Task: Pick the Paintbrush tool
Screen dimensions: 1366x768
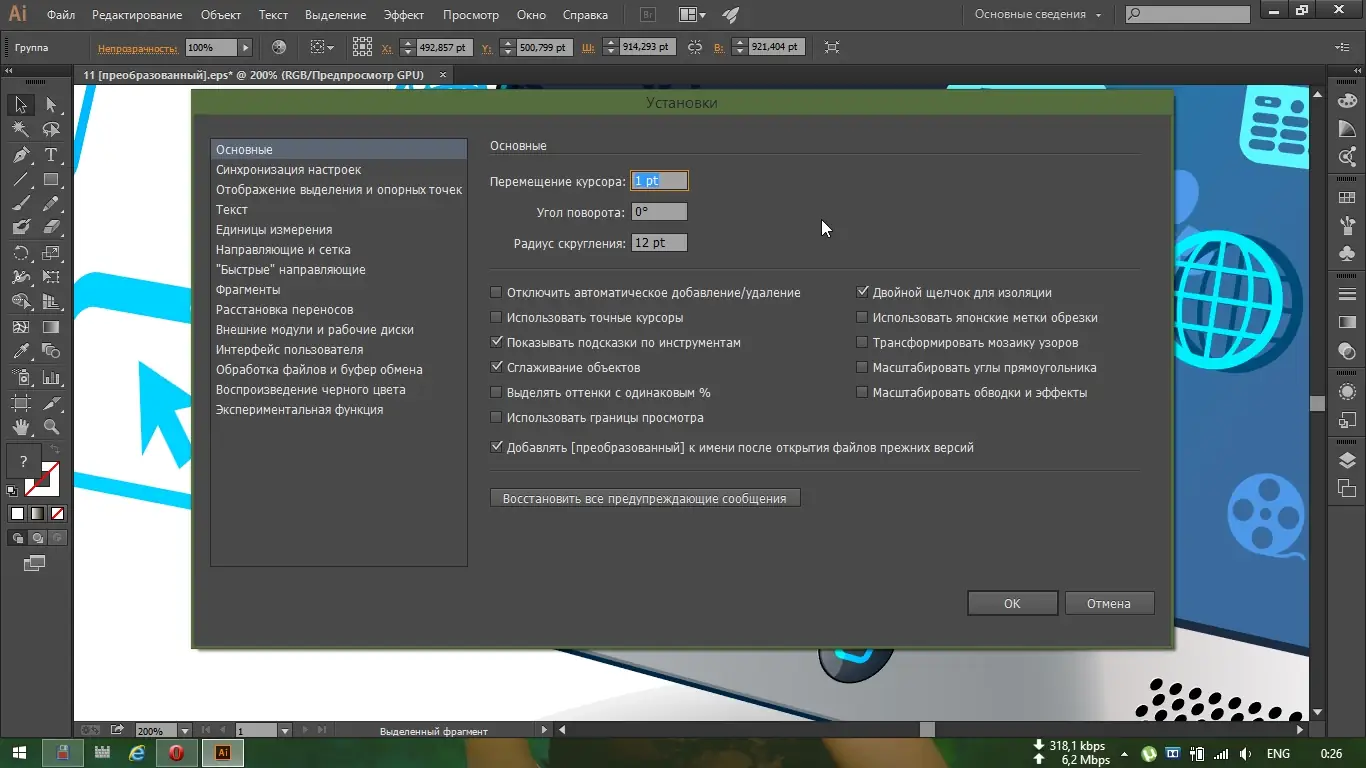Action: (21, 204)
